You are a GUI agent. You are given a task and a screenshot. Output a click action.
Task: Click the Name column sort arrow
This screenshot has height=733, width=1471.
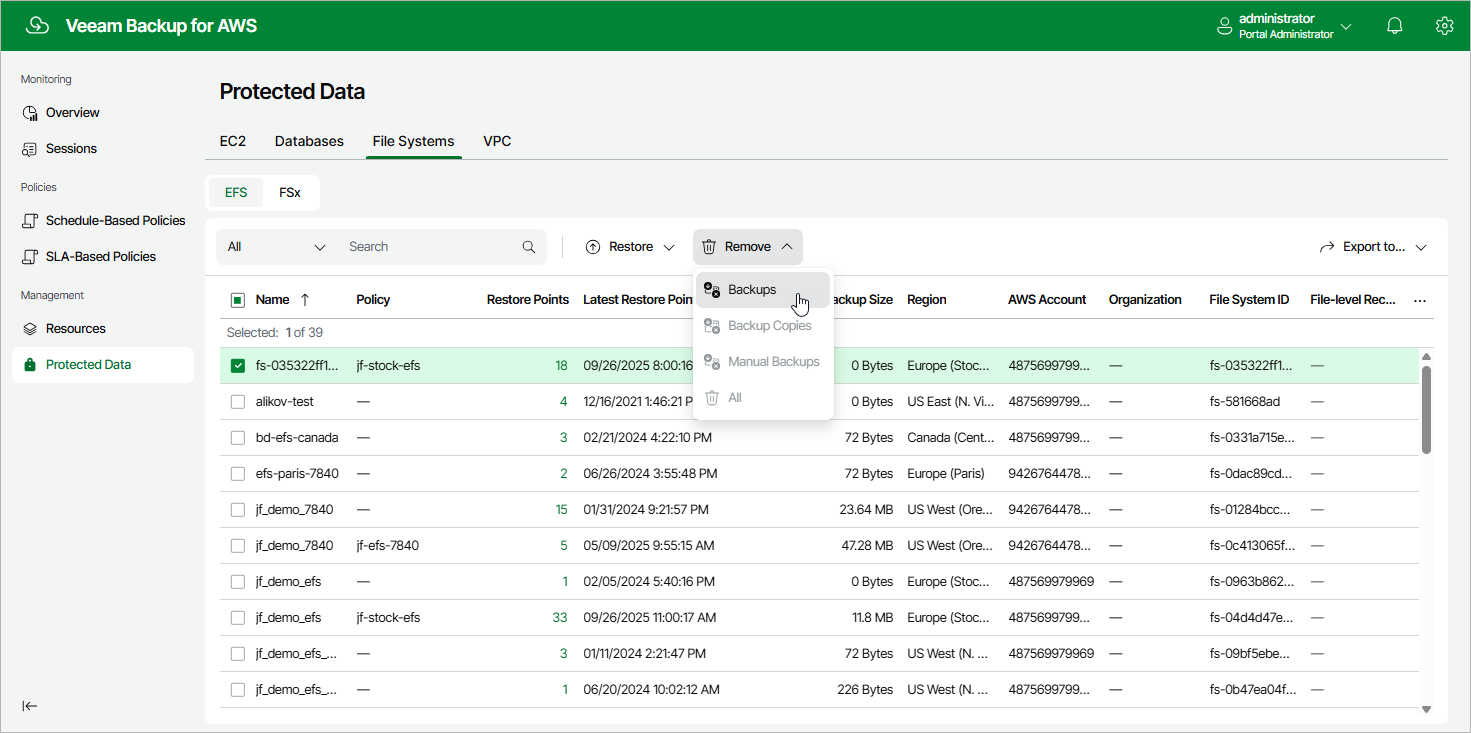305,300
